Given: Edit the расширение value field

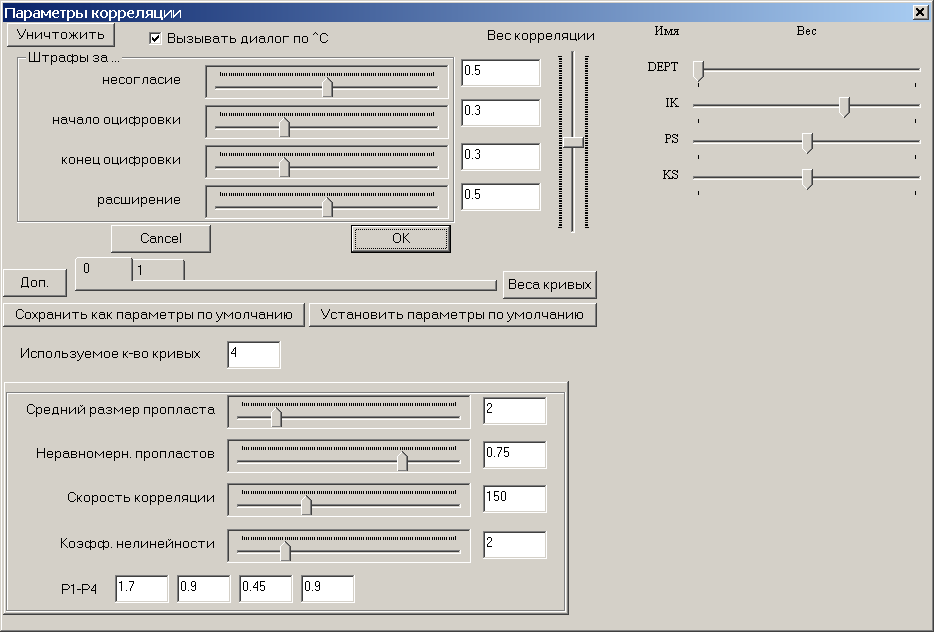Looking at the screenshot, I should click(x=501, y=197).
